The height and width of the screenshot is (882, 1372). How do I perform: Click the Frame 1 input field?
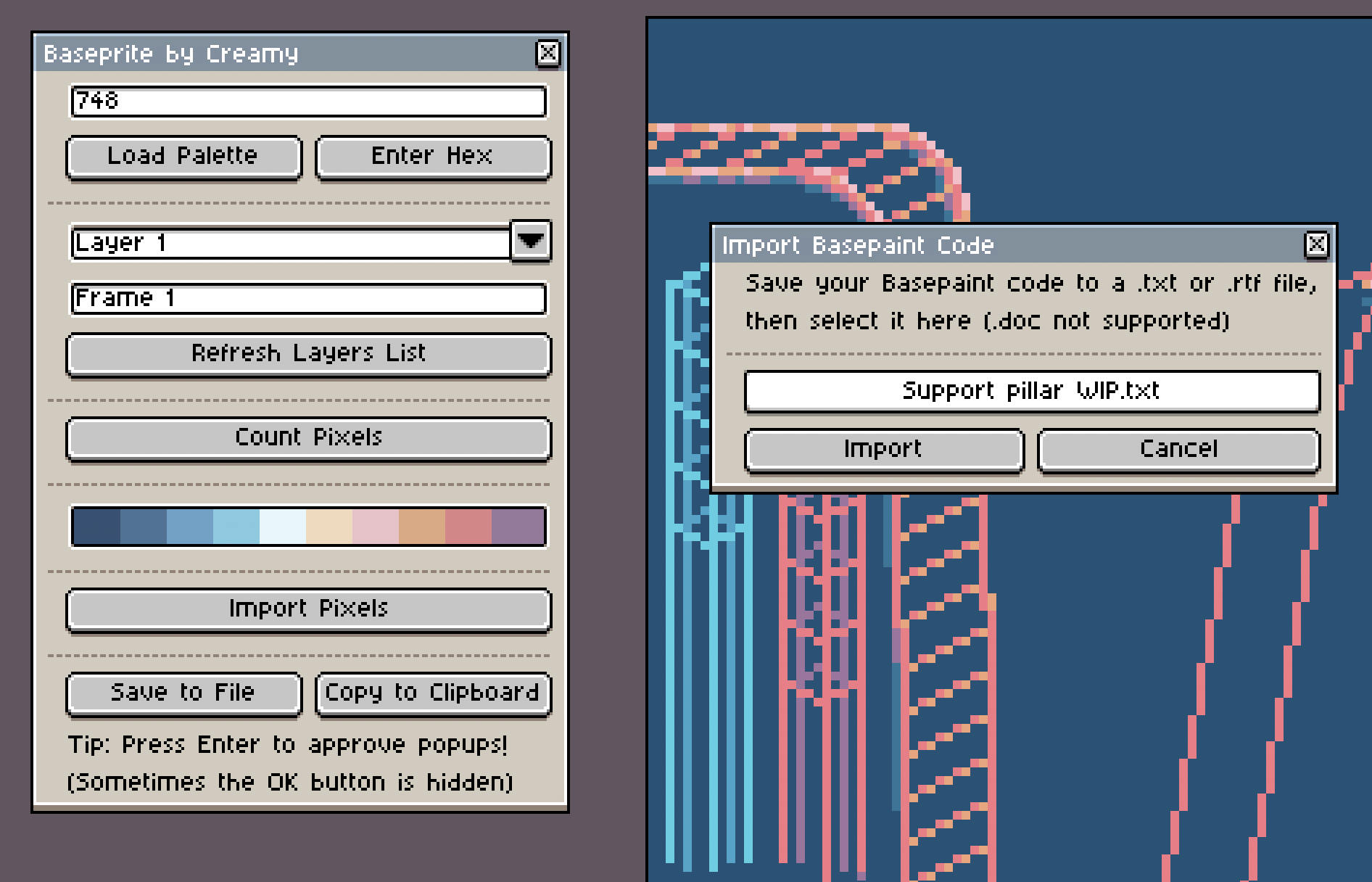coord(308,298)
